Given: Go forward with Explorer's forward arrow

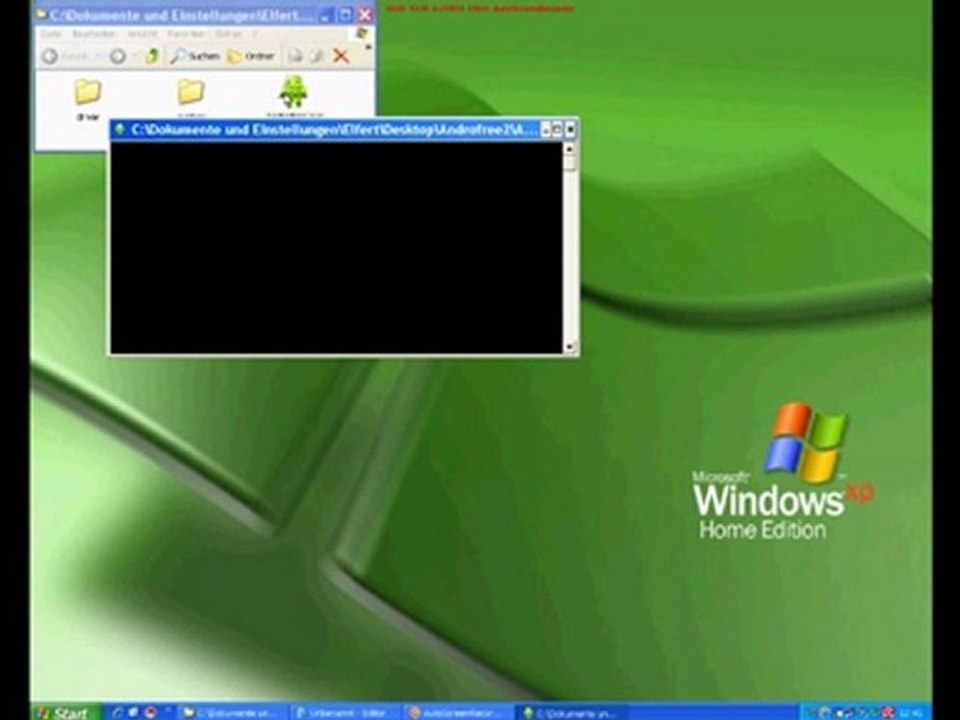Looking at the screenshot, I should pos(118,56).
